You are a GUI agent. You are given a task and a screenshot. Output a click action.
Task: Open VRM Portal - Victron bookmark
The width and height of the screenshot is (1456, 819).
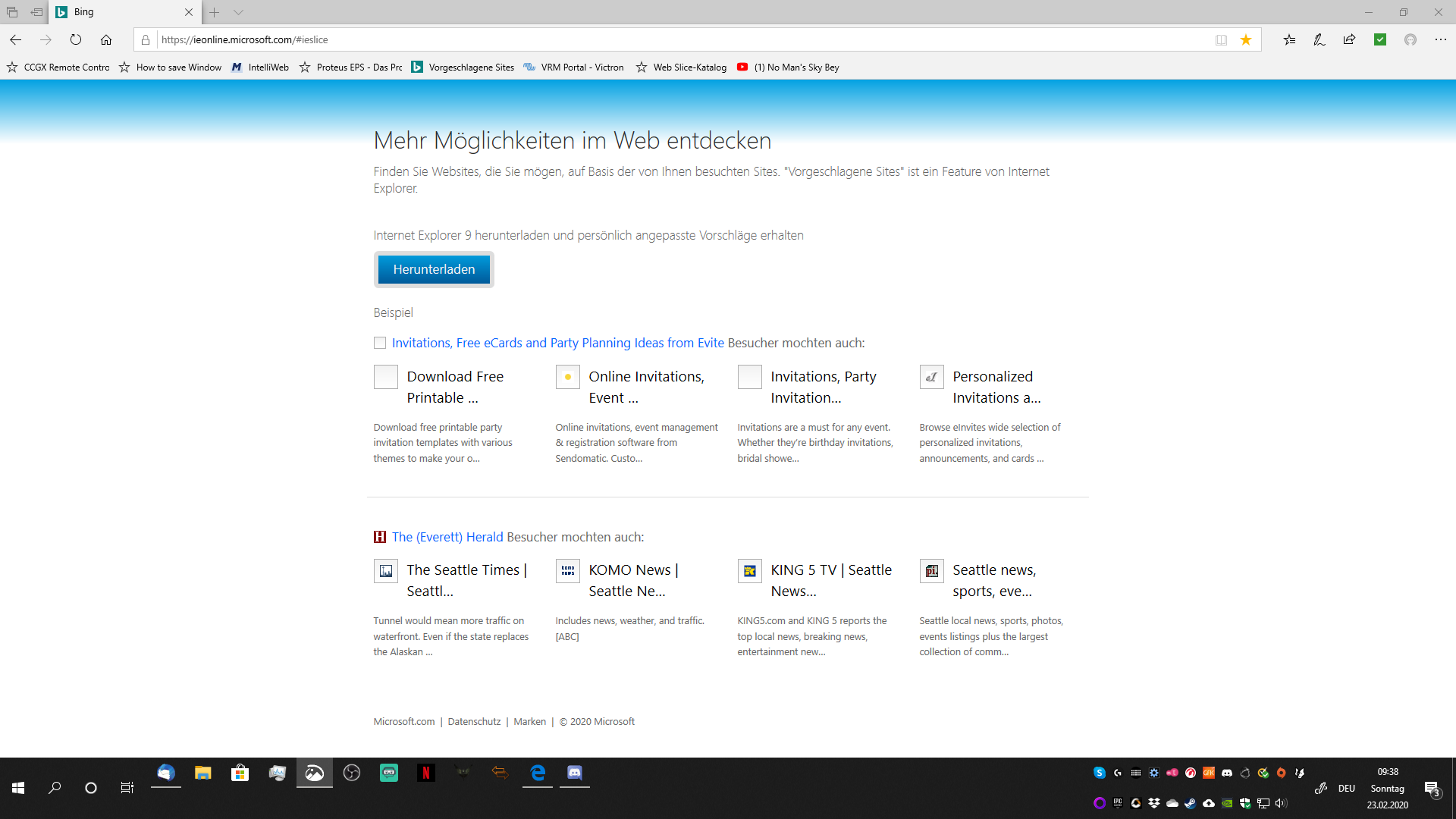pos(574,67)
